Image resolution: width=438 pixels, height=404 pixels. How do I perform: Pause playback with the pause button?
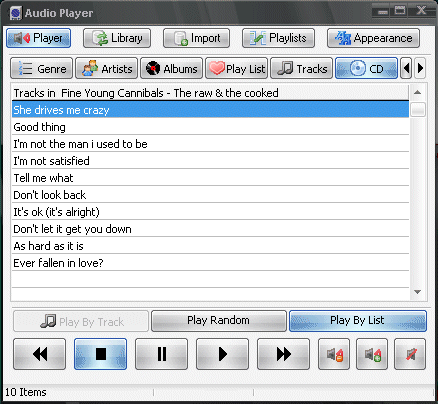[x=162, y=354]
